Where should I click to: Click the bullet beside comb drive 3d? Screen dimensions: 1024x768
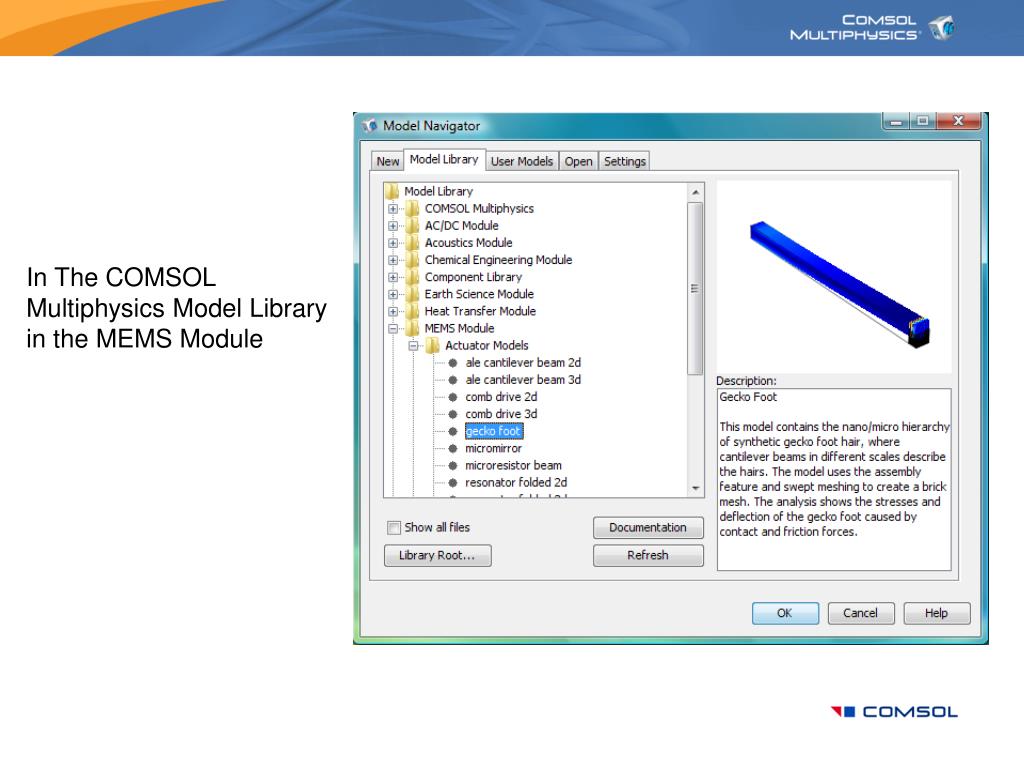tap(453, 414)
